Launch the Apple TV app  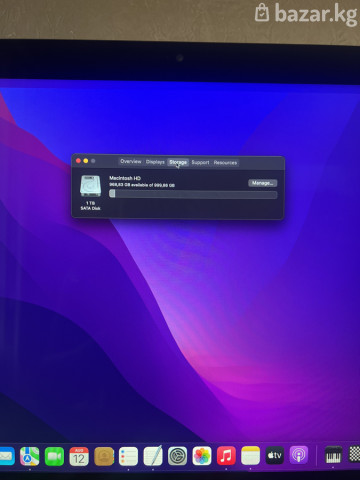[275, 455]
